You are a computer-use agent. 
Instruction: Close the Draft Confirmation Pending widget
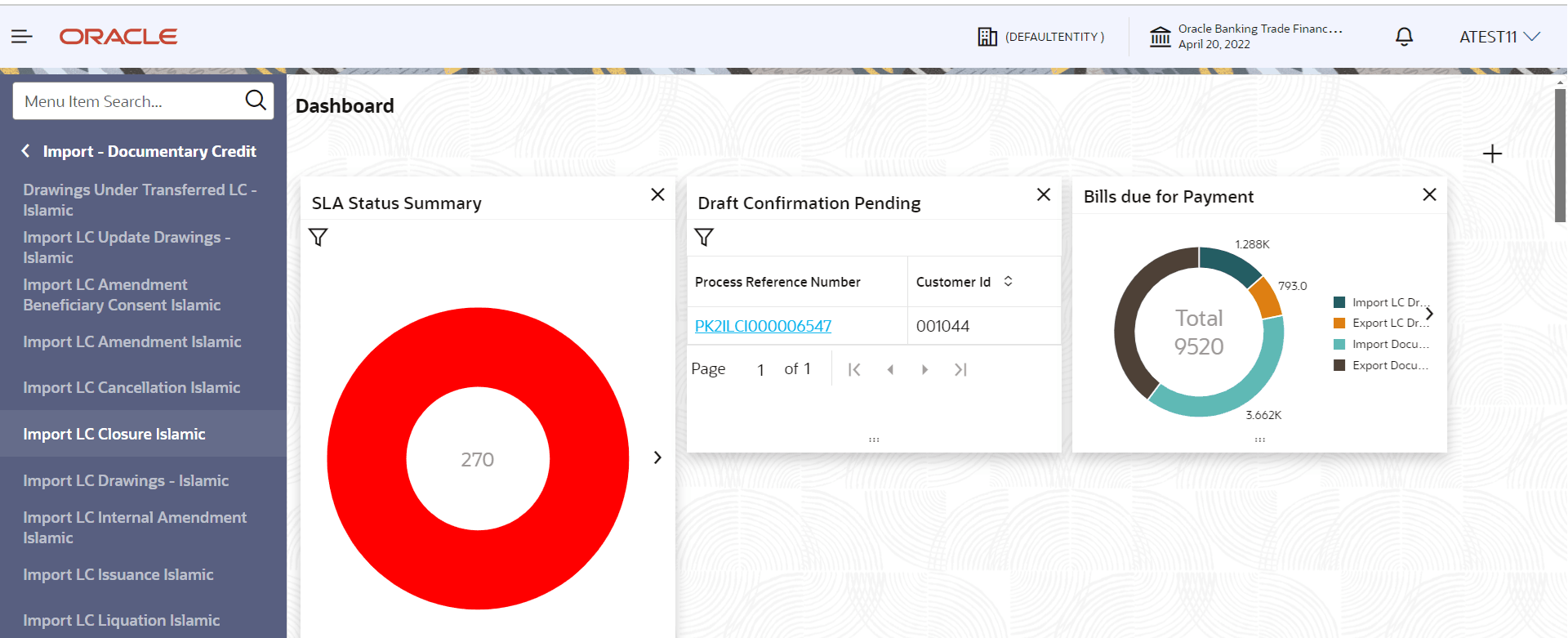(x=1043, y=194)
